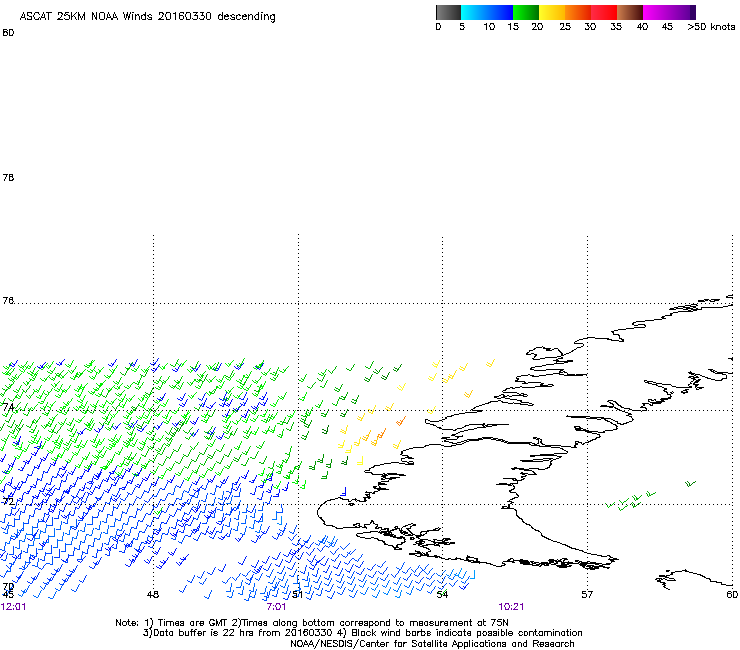Click the dark purple 45-50 knots color bar segment
Image resolution: width=740 pixels, height=650 pixels.
[682, 12]
